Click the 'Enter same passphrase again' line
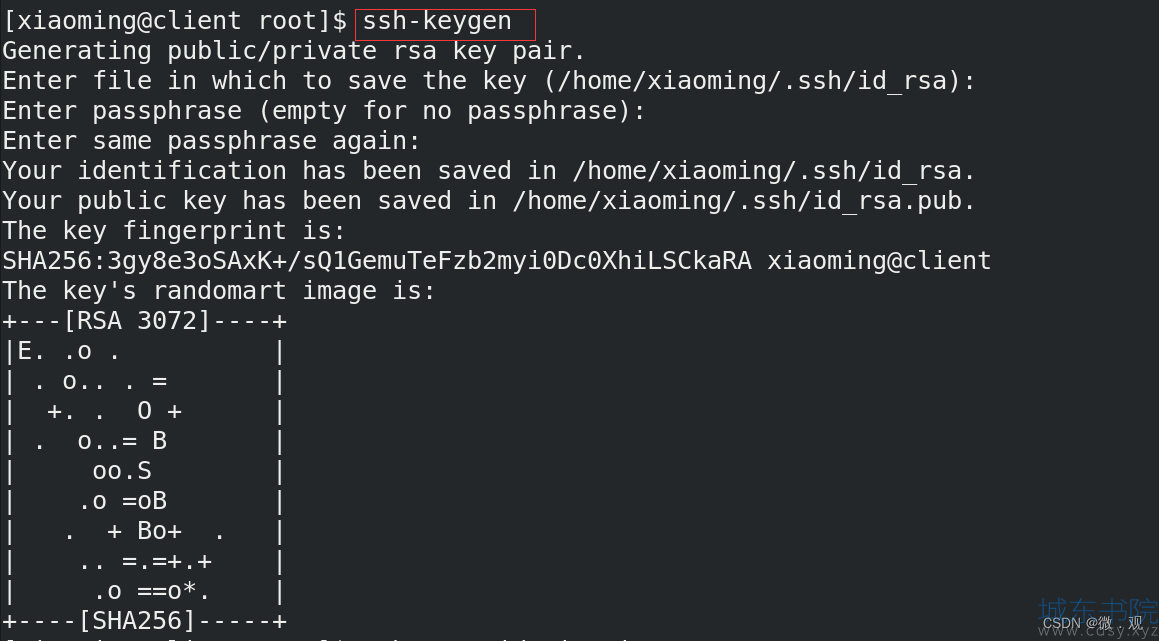1159x641 pixels. (x=211, y=141)
